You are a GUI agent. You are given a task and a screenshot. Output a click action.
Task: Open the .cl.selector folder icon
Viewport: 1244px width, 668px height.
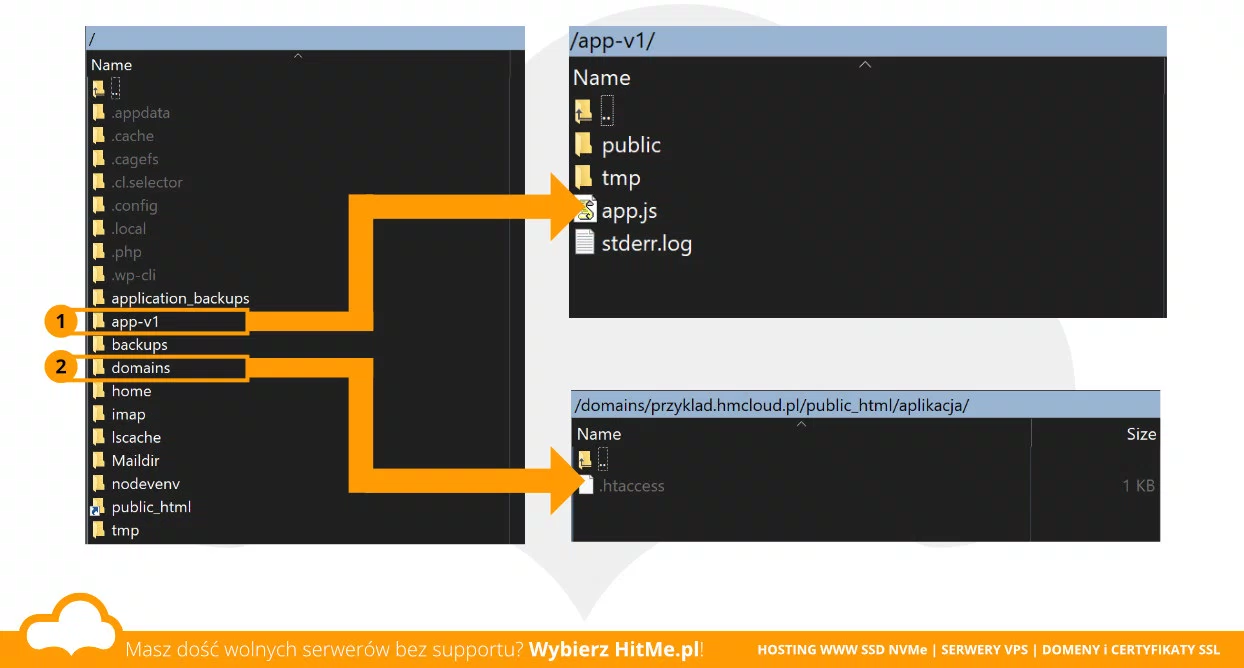point(98,182)
